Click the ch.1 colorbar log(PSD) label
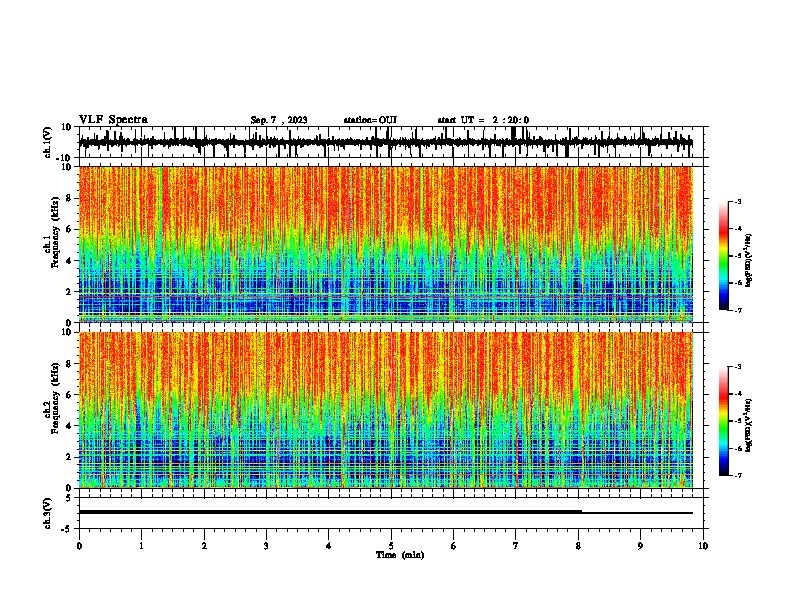Viewport: 792px width, 612px height. tap(748, 261)
